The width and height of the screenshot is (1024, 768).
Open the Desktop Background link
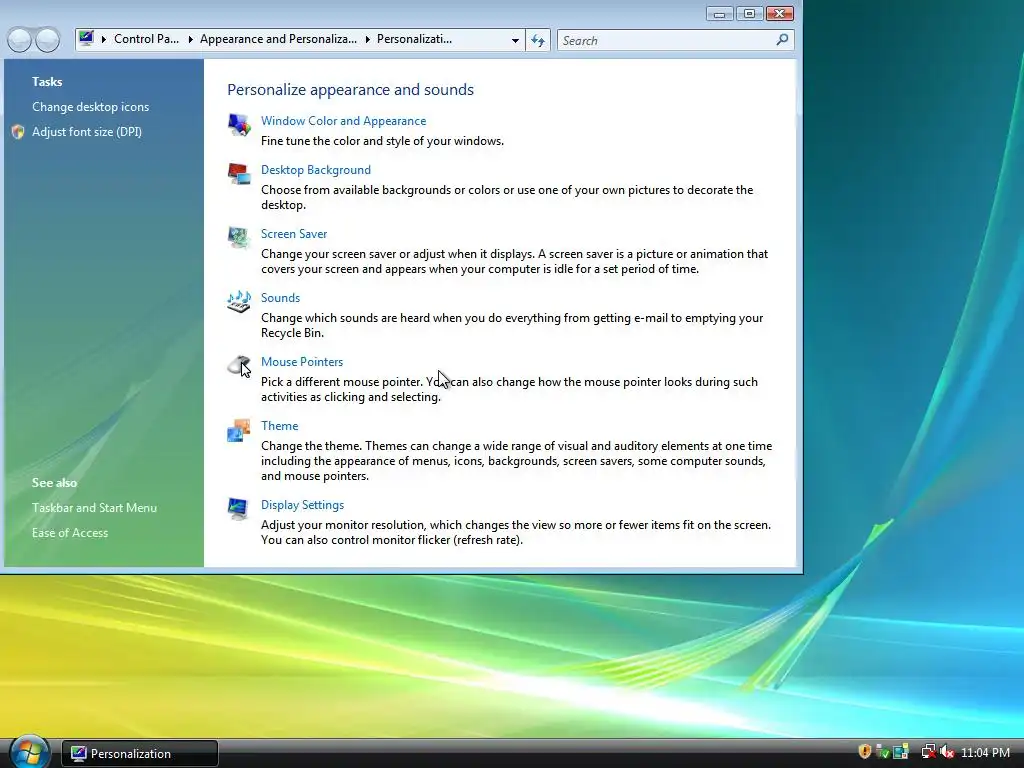click(316, 170)
